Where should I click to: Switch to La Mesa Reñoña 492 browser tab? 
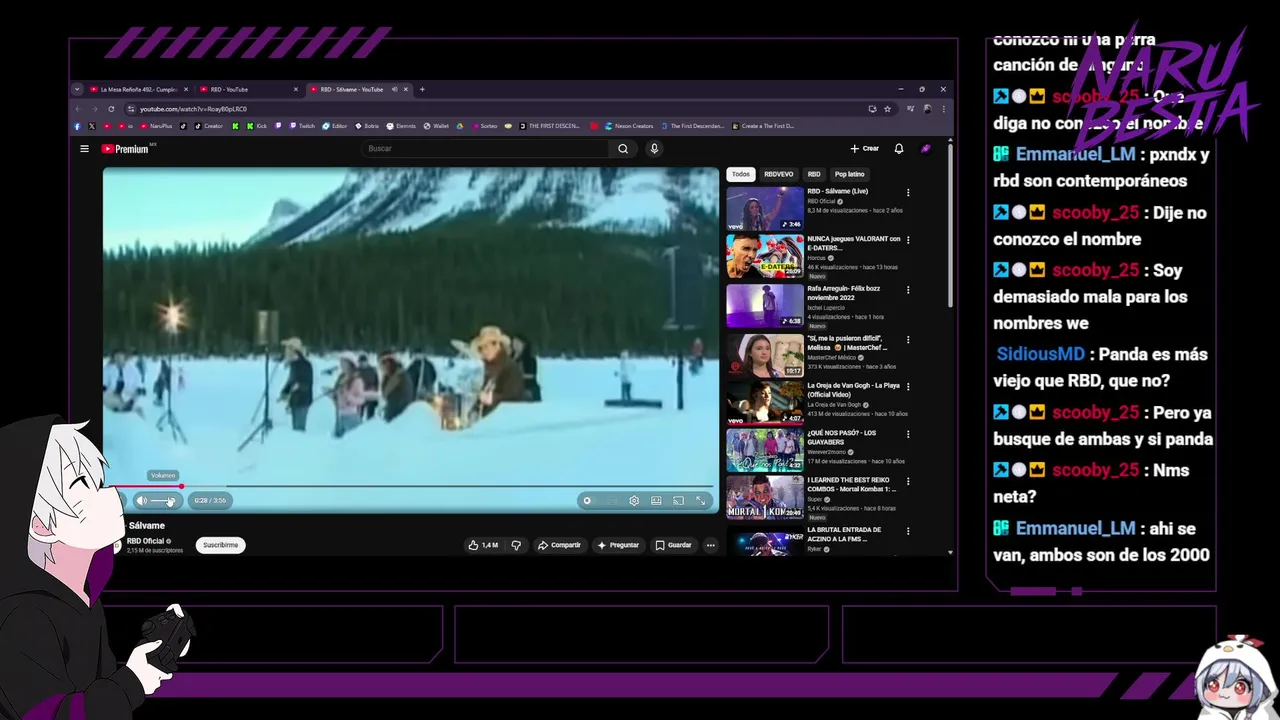tap(139, 89)
